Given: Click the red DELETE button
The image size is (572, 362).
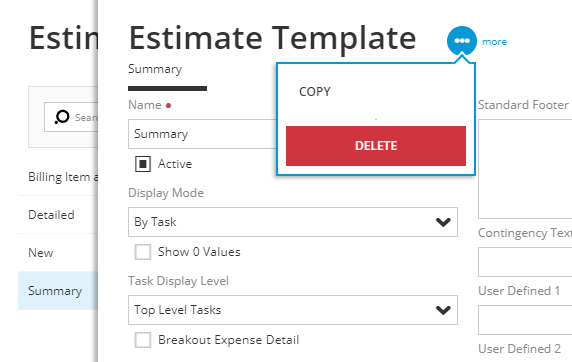Looking at the screenshot, I should pyautogui.click(x=376, y=146).
